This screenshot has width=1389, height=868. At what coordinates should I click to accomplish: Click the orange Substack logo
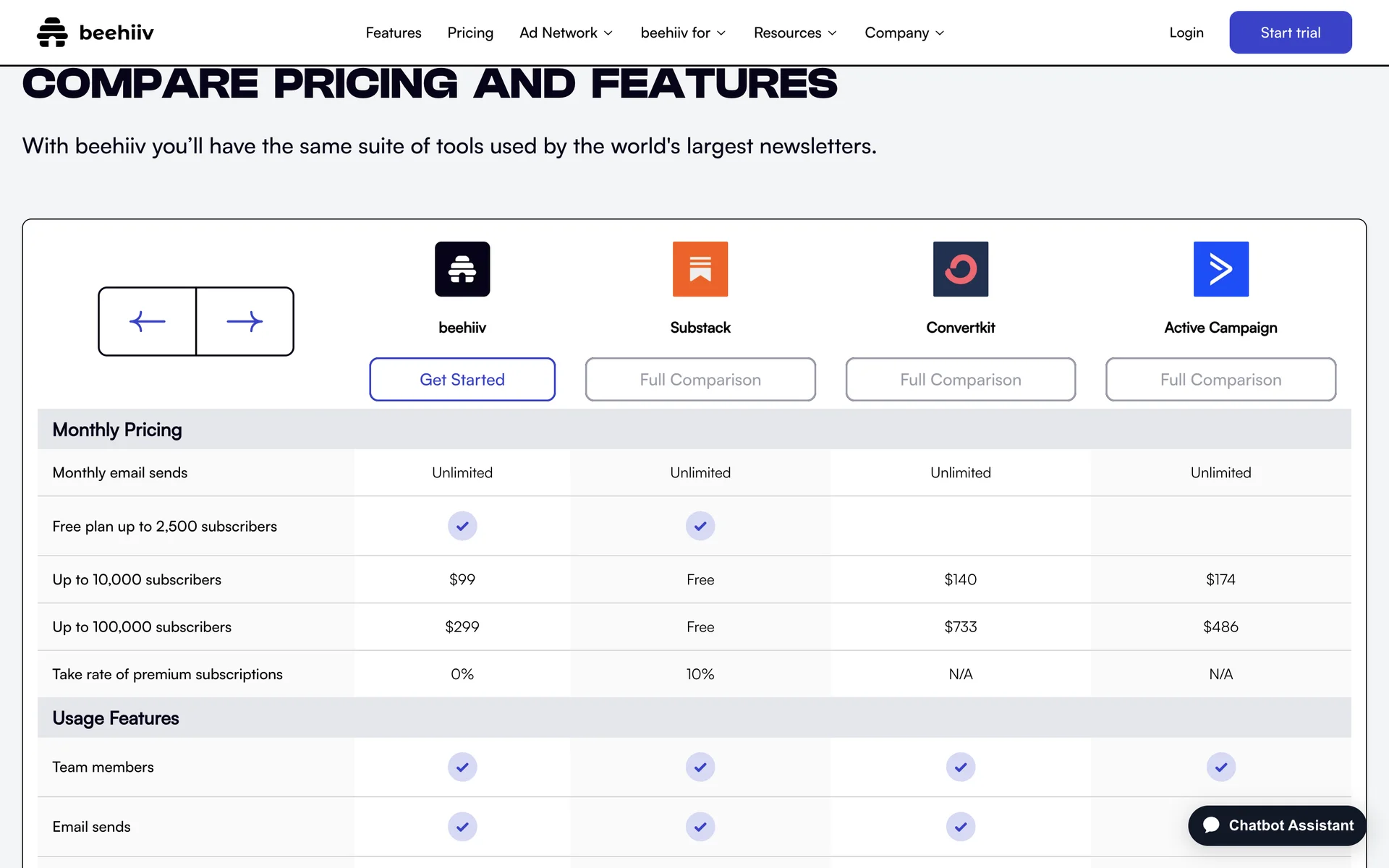(x=700, y=269)
